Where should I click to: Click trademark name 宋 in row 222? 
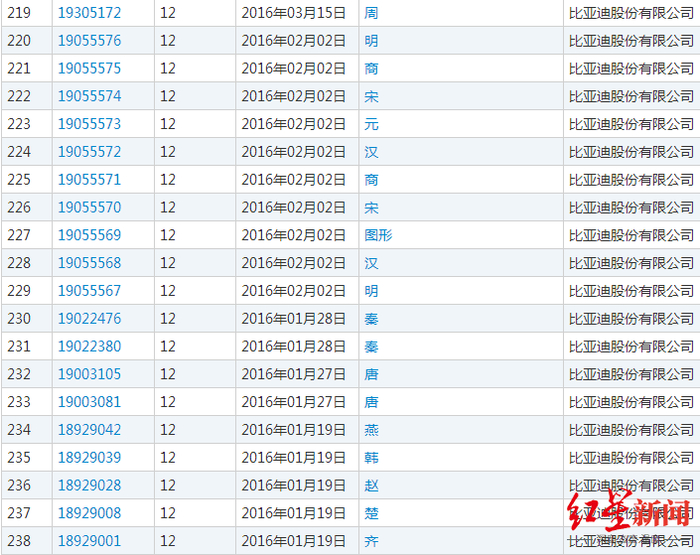point(371,96)
